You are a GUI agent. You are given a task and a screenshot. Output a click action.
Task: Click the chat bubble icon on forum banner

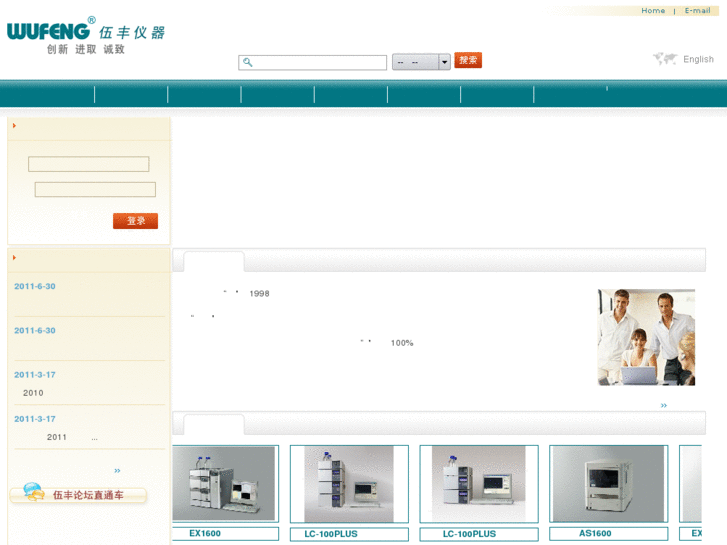pos(33,492)
